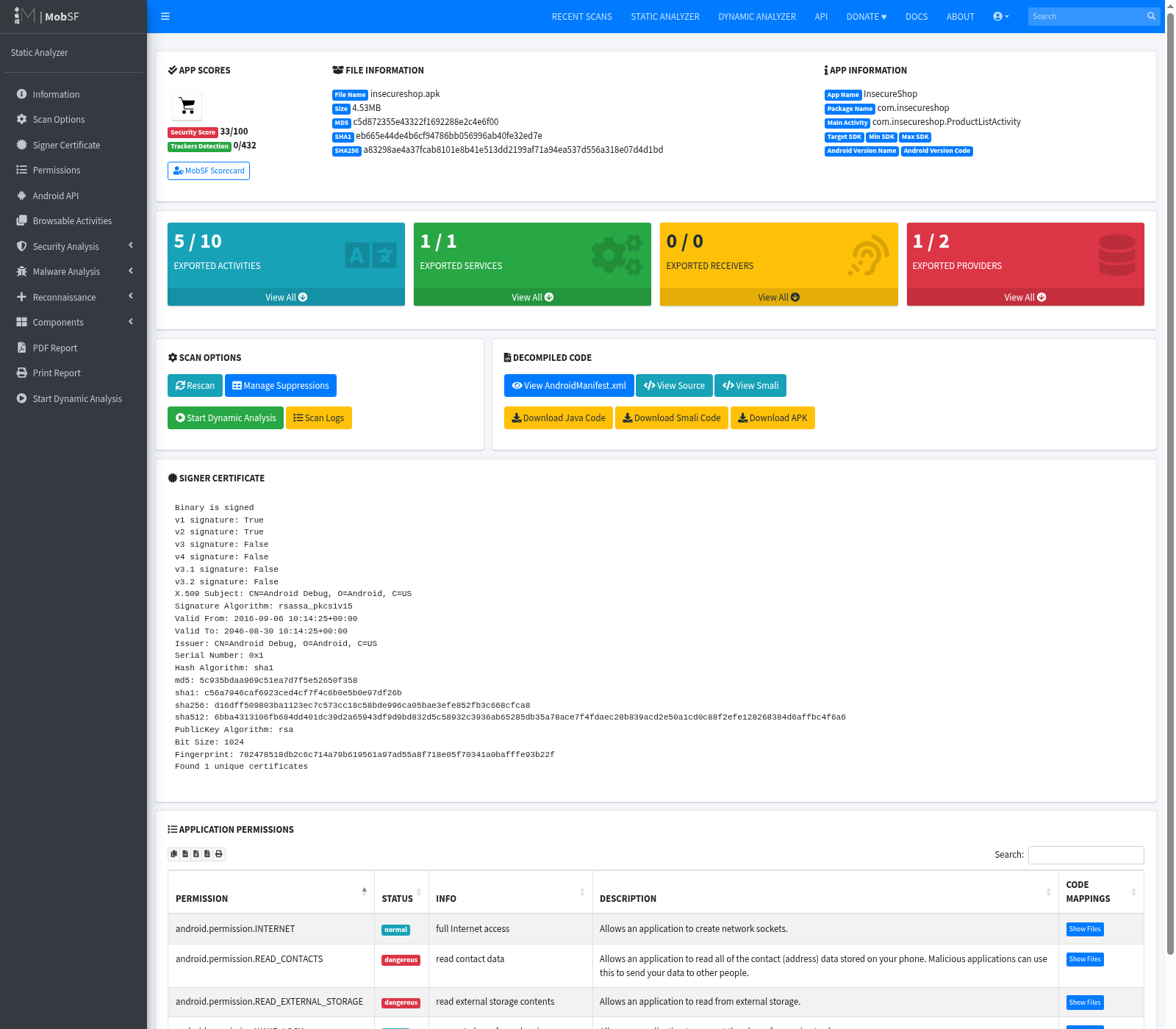
Task: Click View AndroidManifest.xml button
Action: coord(569,386)
